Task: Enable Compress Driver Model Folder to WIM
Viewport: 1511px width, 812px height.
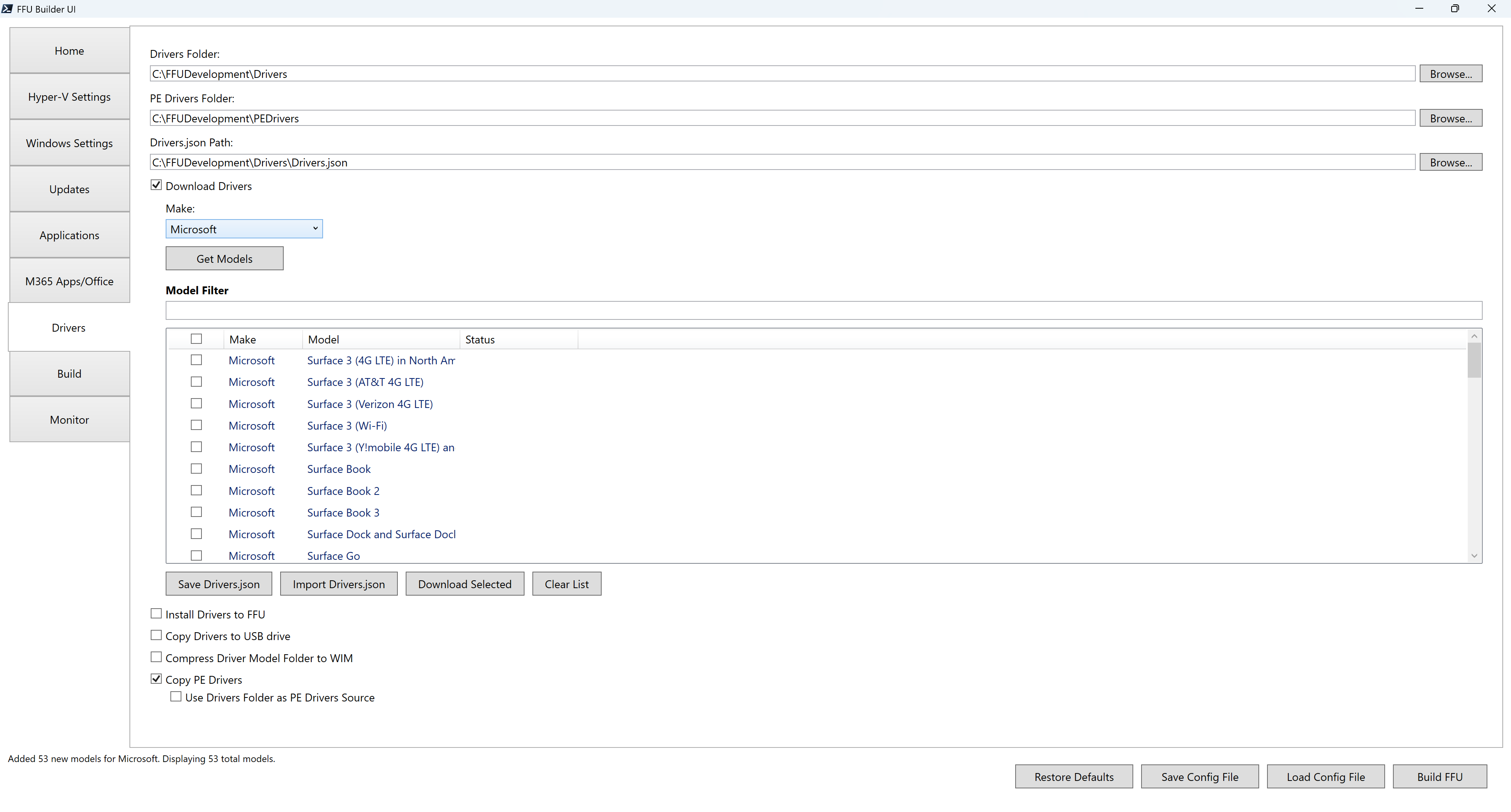Action: coord(156,657)
